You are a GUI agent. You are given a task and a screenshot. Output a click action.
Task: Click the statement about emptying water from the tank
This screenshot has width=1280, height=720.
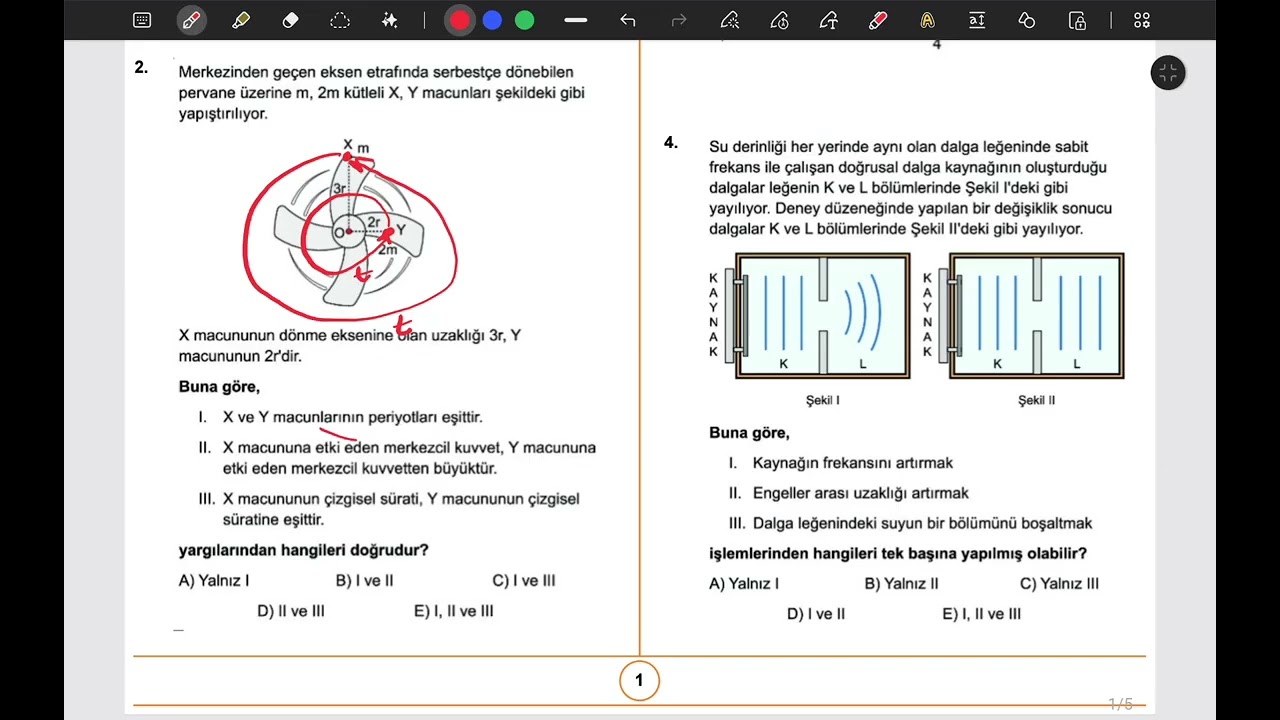point(922,523)
